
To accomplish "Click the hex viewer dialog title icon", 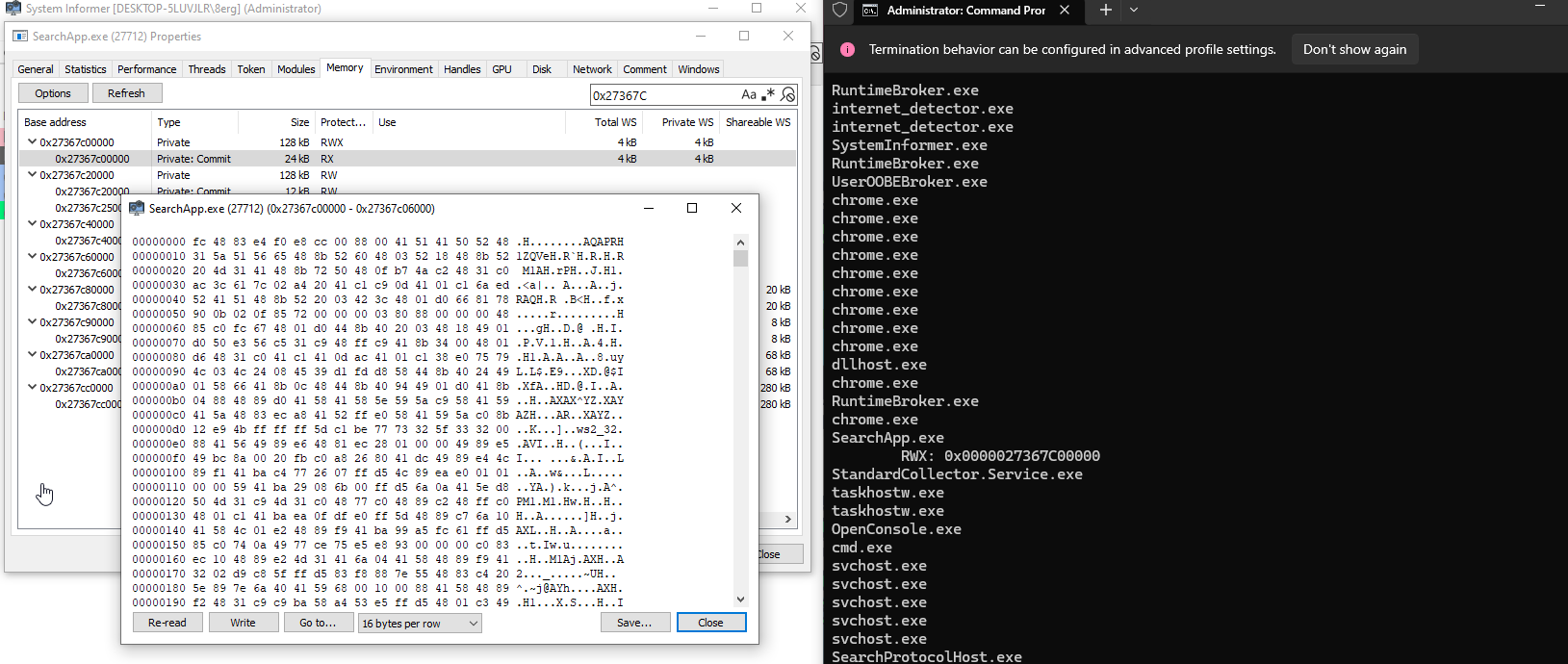I will (137, 208).
